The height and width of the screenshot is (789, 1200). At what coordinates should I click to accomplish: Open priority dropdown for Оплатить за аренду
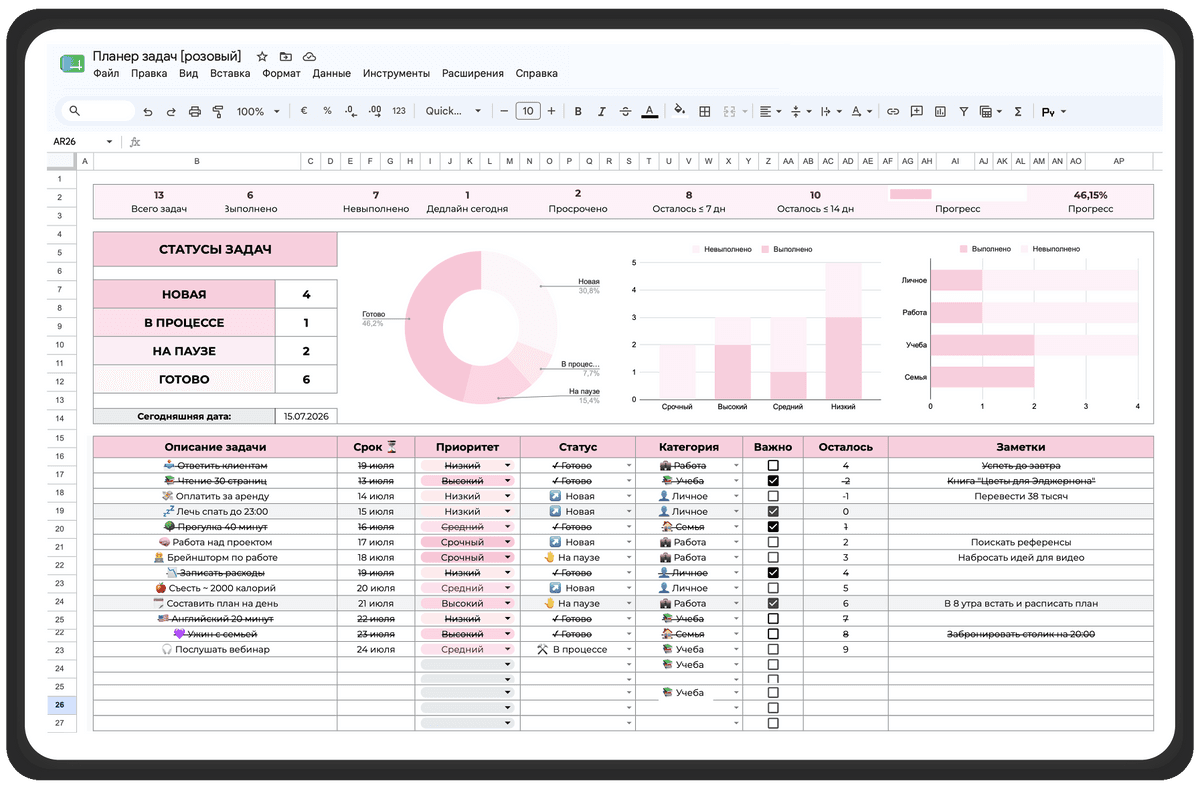[508, 496]
